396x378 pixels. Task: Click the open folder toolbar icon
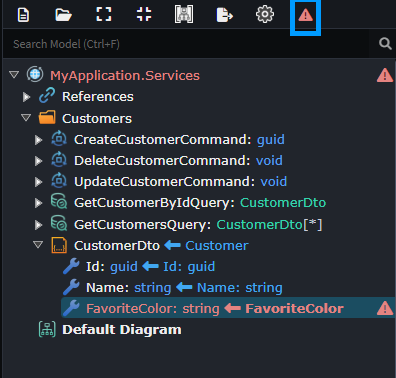(x=63, y=15)
